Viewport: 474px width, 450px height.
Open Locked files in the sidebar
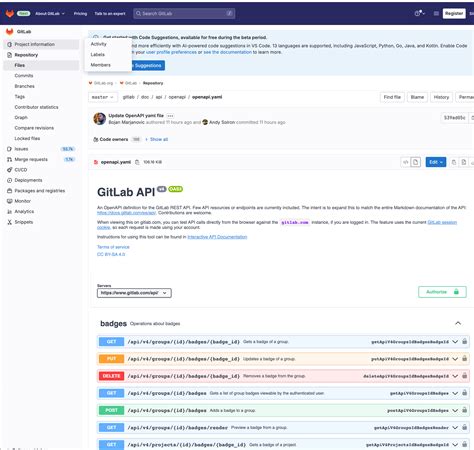point(27,138)
